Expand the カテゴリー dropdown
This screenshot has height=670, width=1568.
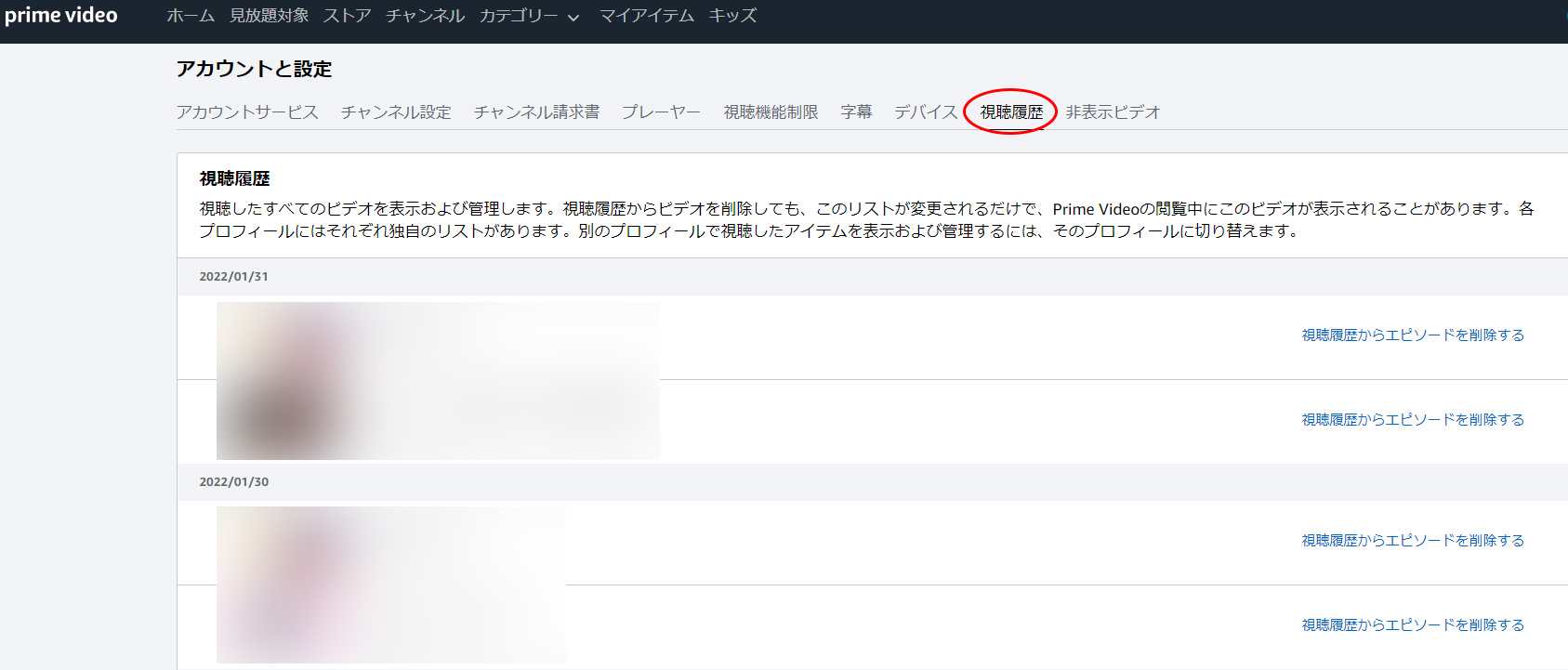(530, 16)
